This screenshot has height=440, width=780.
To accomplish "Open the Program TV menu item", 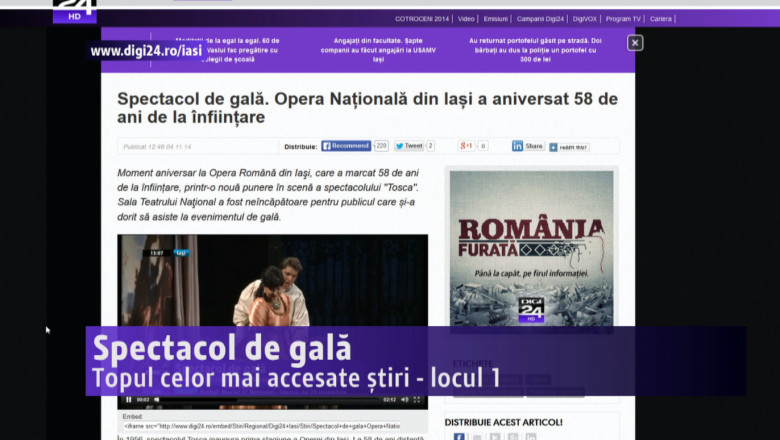I will [623, 19].
